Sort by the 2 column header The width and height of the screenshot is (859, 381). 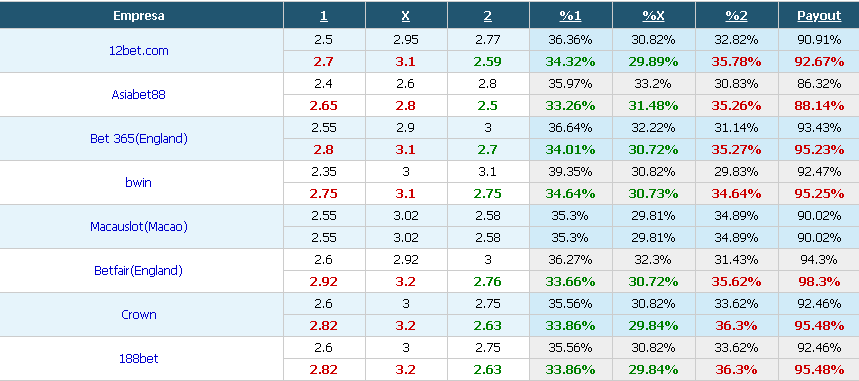tap(488, 16)
